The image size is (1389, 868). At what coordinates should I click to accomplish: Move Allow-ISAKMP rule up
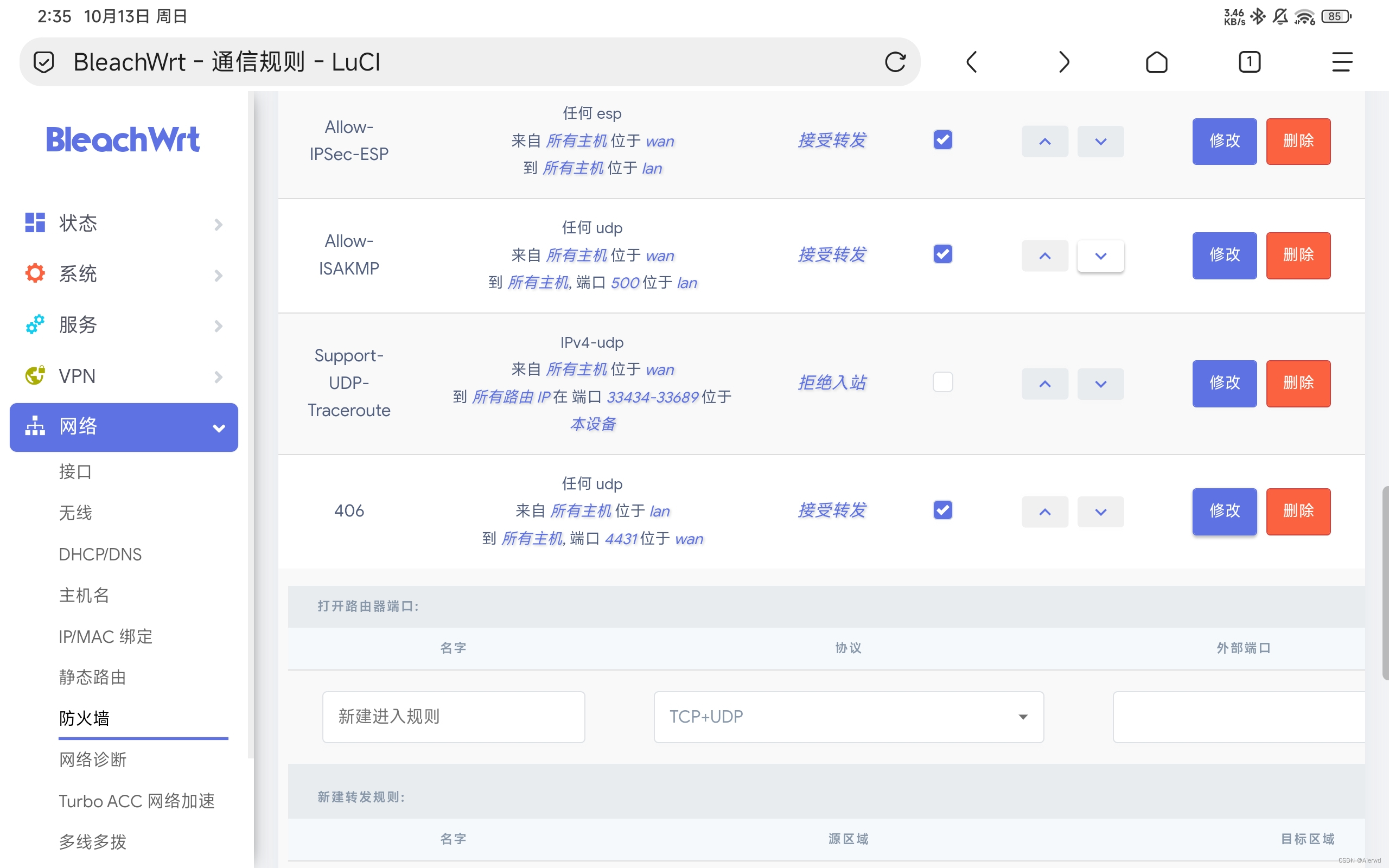pos(1044,256)
